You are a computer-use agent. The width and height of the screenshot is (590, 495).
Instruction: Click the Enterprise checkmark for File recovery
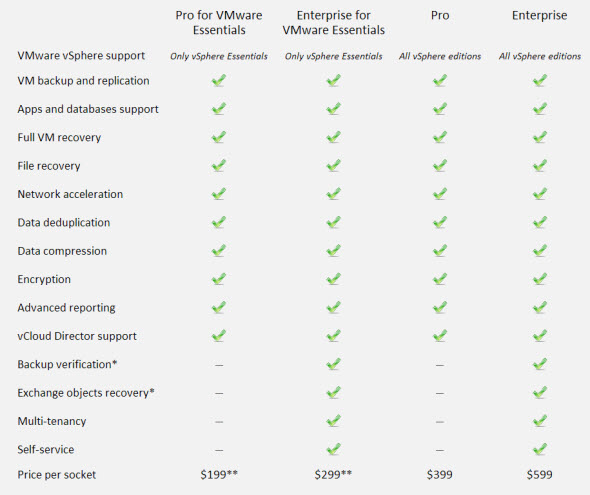pyautogui.click(x=540, y=166)
